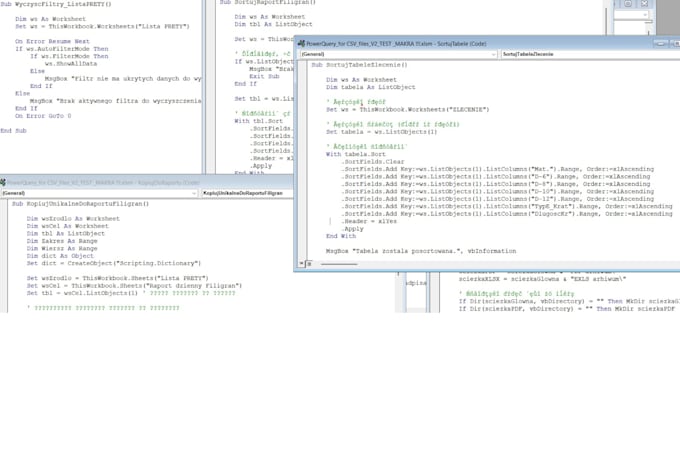
Task: Click the '.Apply' line in SortujTabele window
Action: [x=352, y=229]
